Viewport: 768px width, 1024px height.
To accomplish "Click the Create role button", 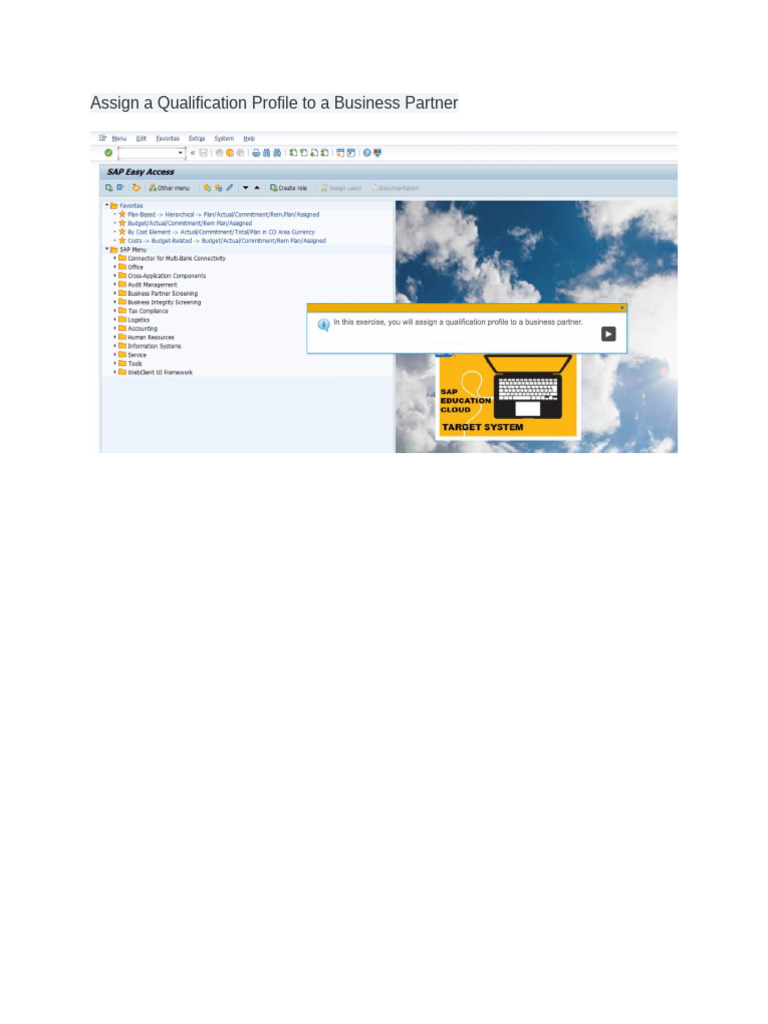I will point(288,188).
